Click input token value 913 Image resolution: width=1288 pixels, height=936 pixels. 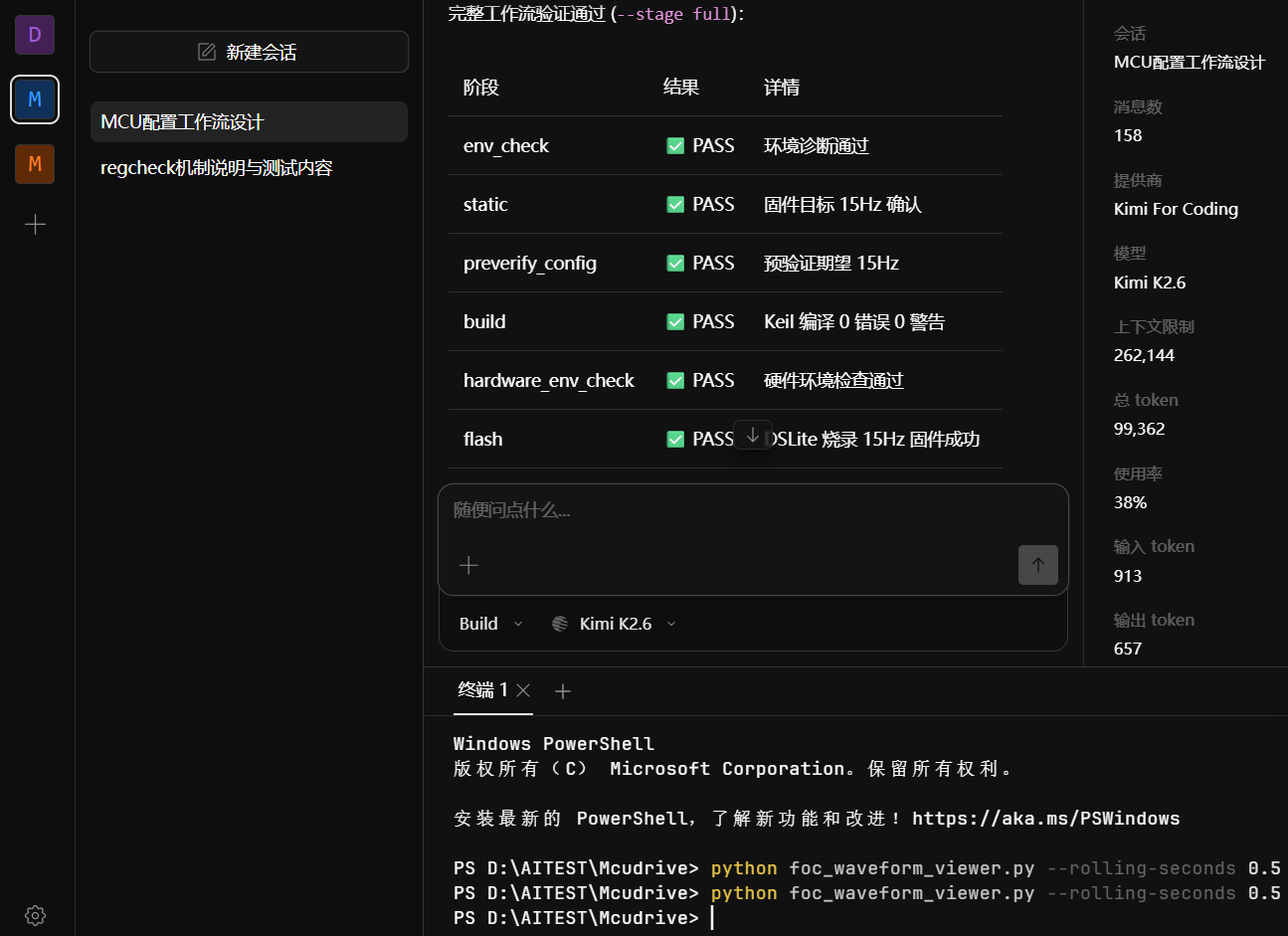pyautogui.click(x=1128, y=576)
